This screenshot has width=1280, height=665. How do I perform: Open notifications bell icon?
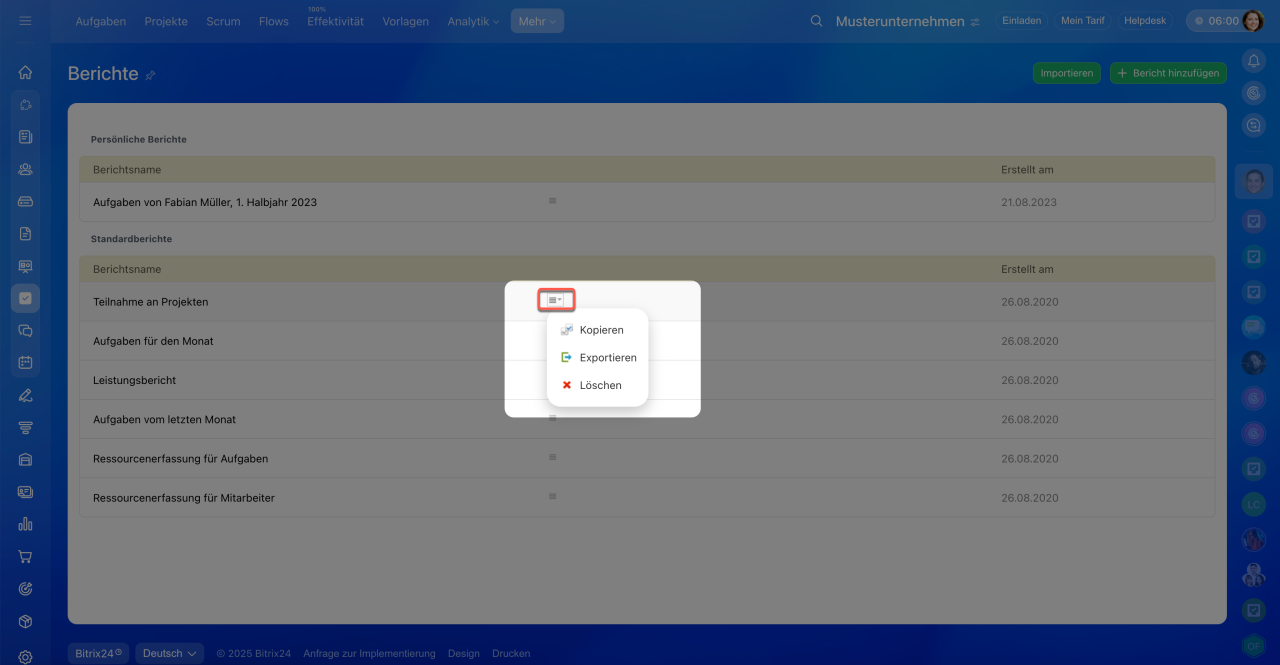1253,61
